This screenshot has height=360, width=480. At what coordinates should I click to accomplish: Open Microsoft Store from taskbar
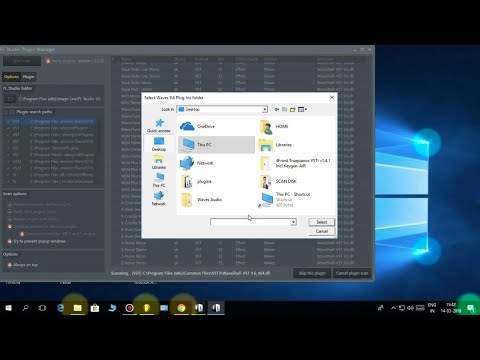coord(95,308)
